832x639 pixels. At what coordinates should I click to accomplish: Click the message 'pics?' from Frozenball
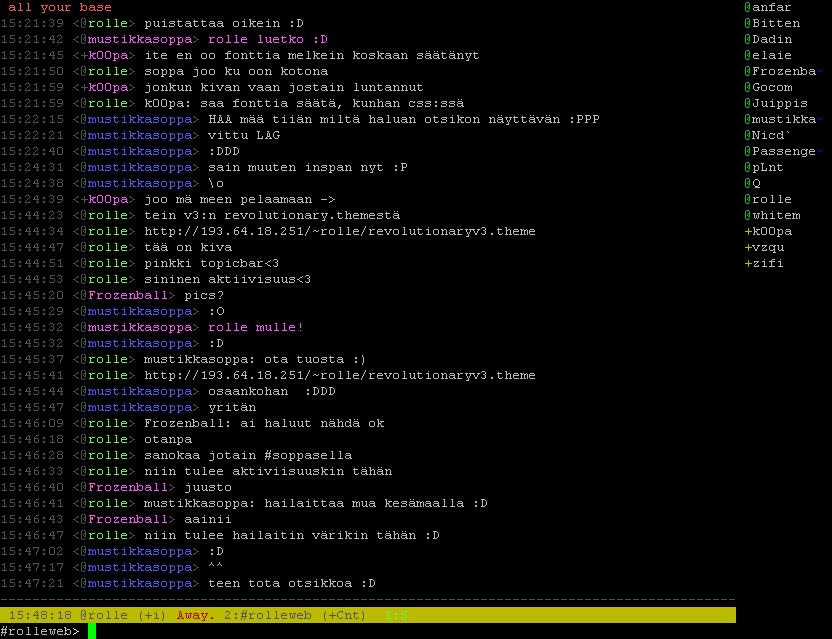(x=204, y=295)
